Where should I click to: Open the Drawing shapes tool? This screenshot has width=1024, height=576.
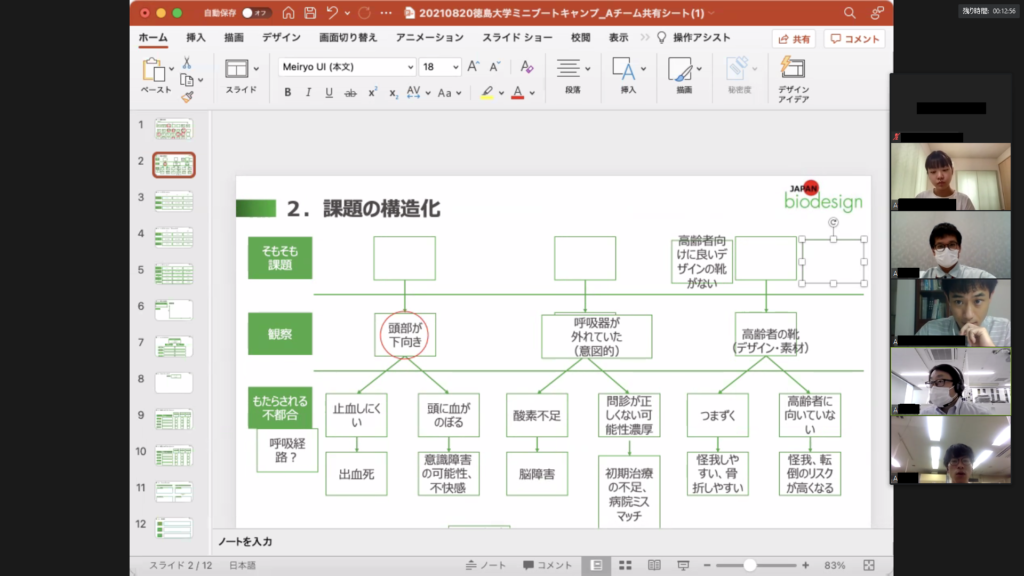pos(680,69)
